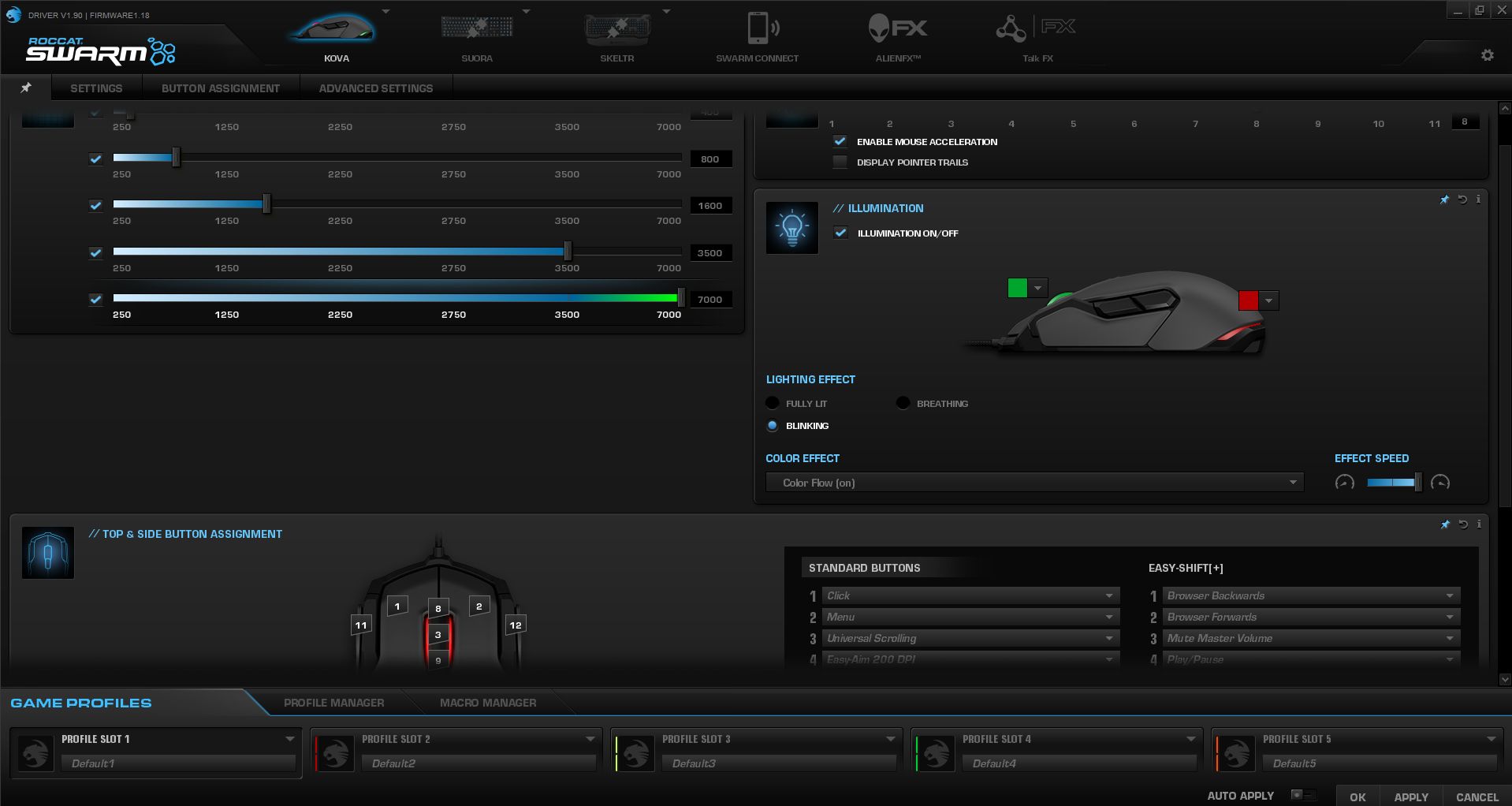
Task: Open the gear settings icon
Action: point(1488,55)
